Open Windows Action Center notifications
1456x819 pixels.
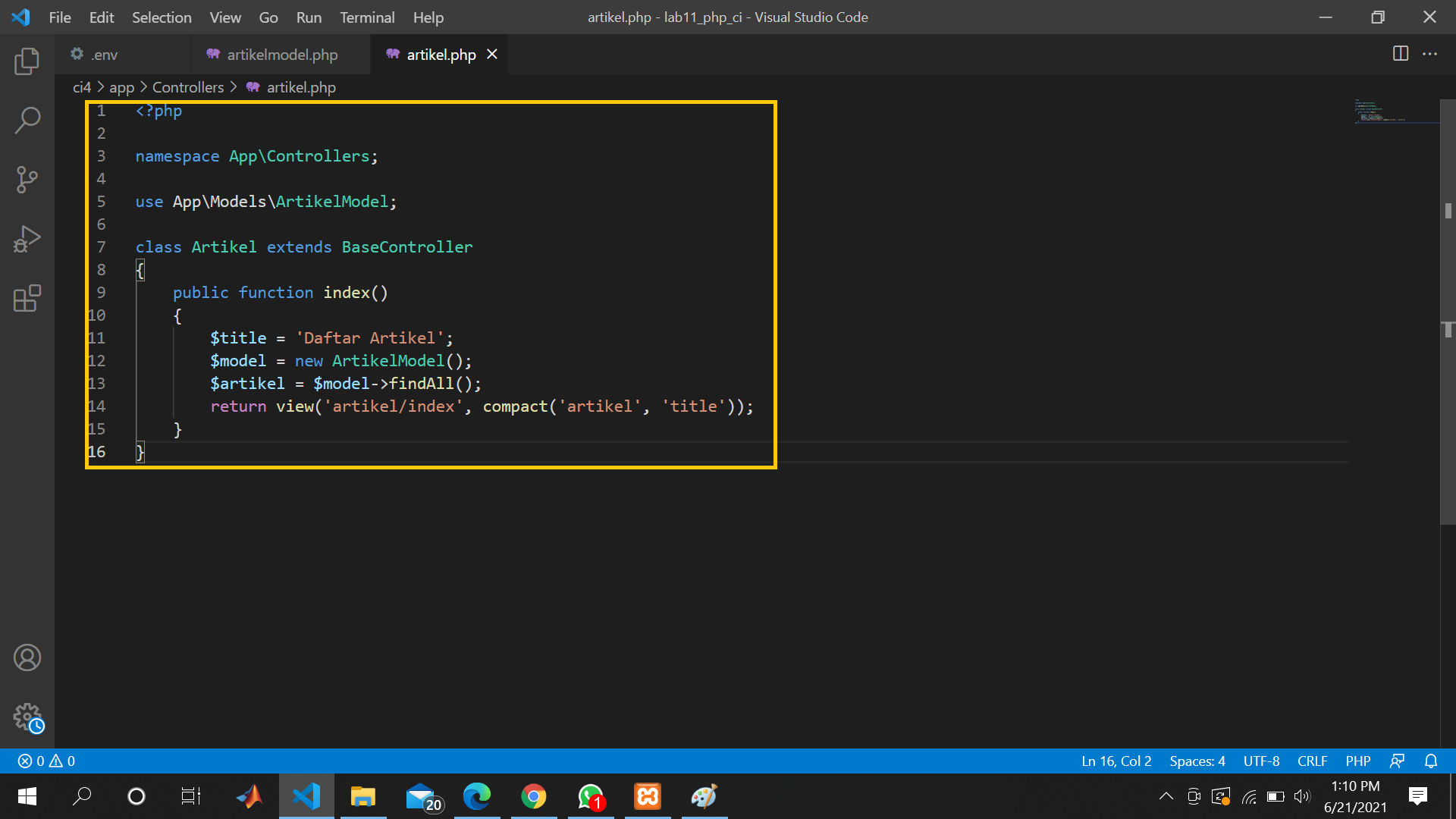tap(1417, 796)
